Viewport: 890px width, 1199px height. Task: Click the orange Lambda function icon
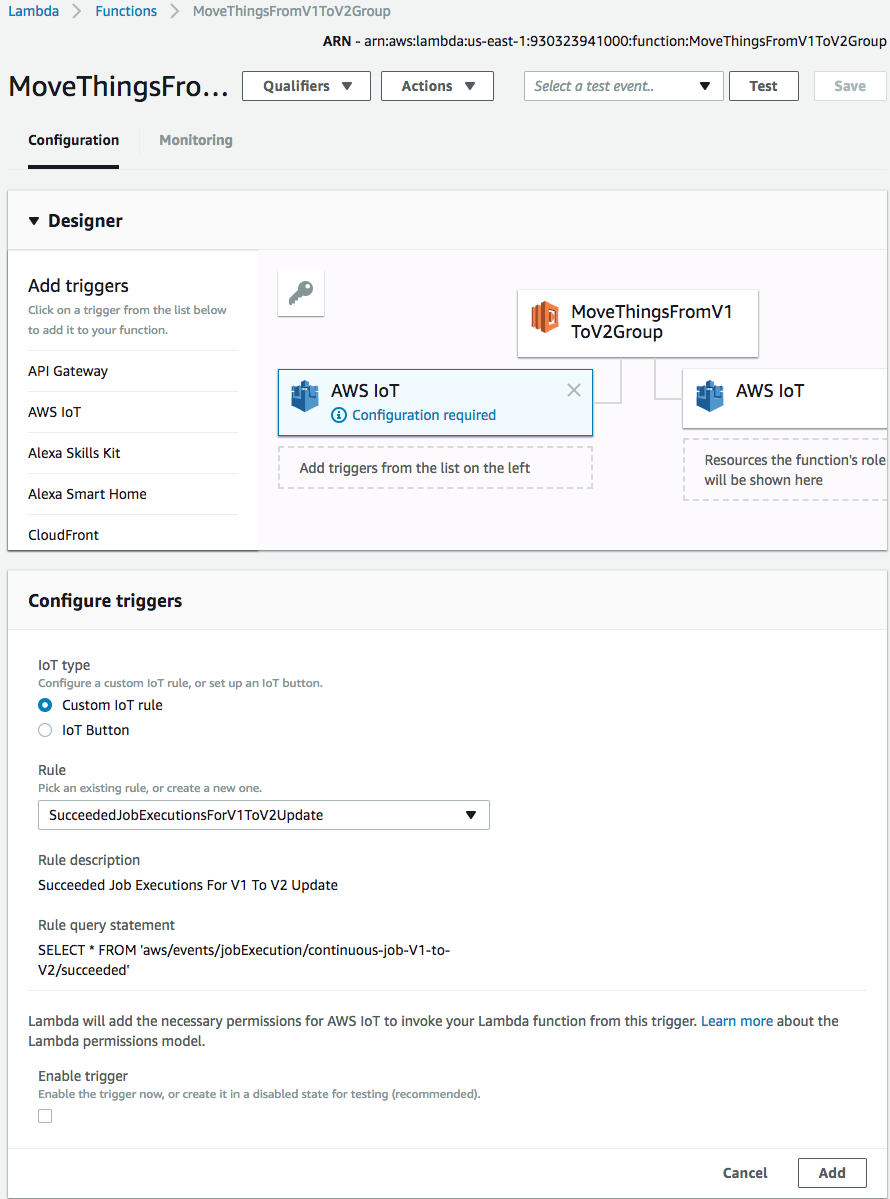[x=545, y=317]
